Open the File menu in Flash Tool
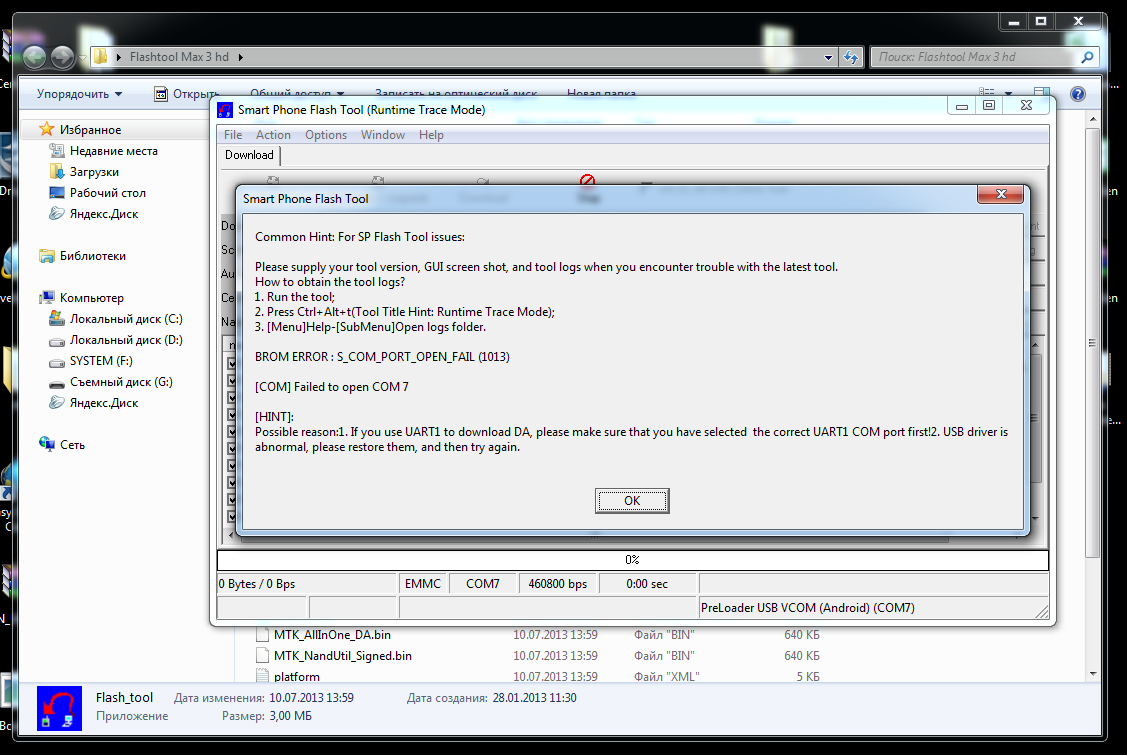Image resolution: width=1127 pixels, height=755 pixels. pos(233,134)
